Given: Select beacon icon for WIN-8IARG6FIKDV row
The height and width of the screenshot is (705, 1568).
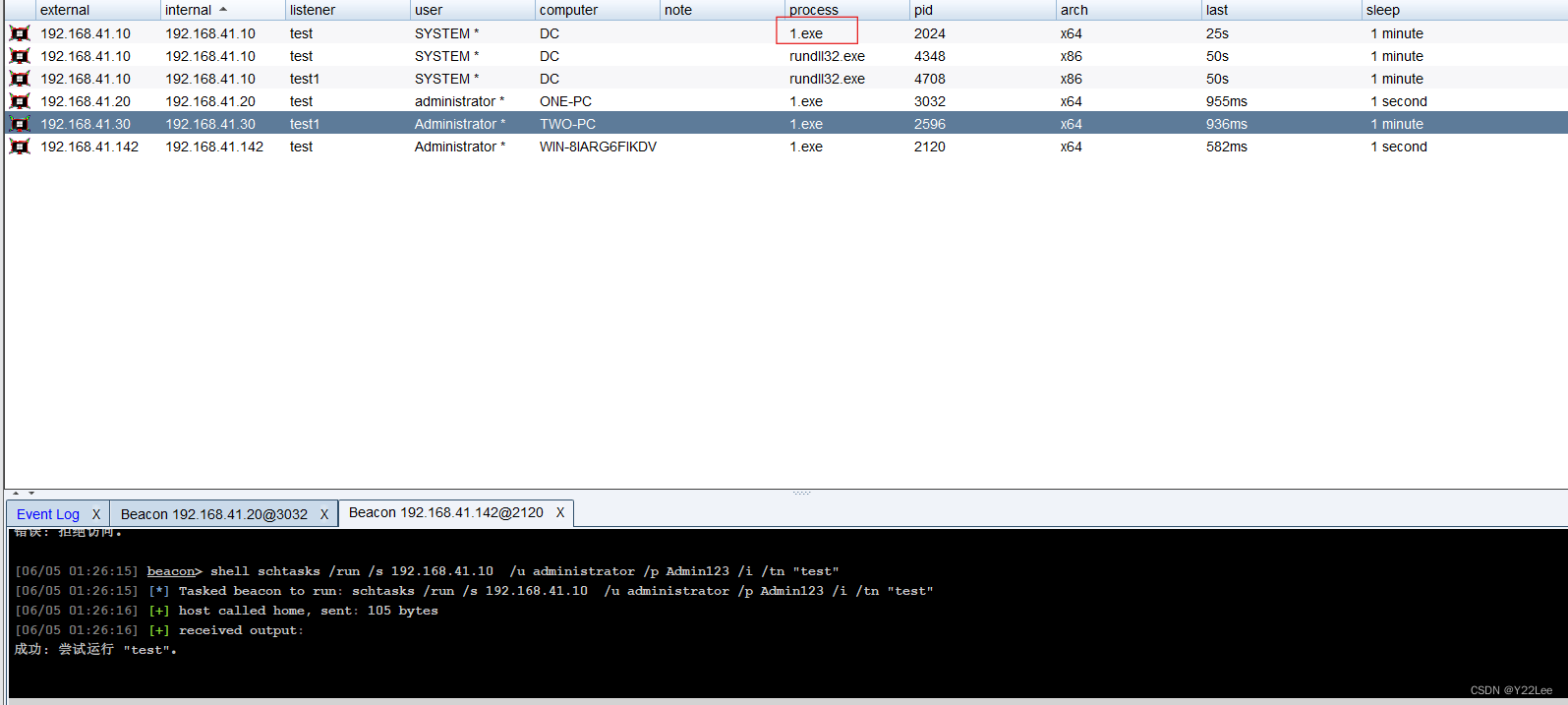Looking at the screenshot, I should click(20, 147).
